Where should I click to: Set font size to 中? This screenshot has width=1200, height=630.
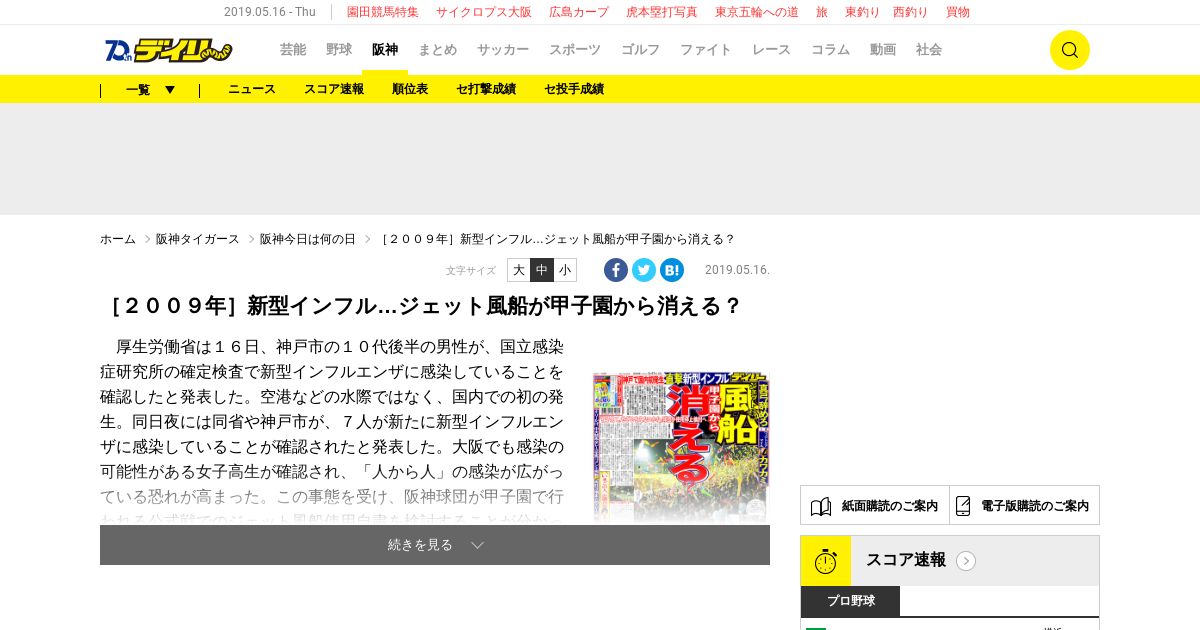[542, 270]
